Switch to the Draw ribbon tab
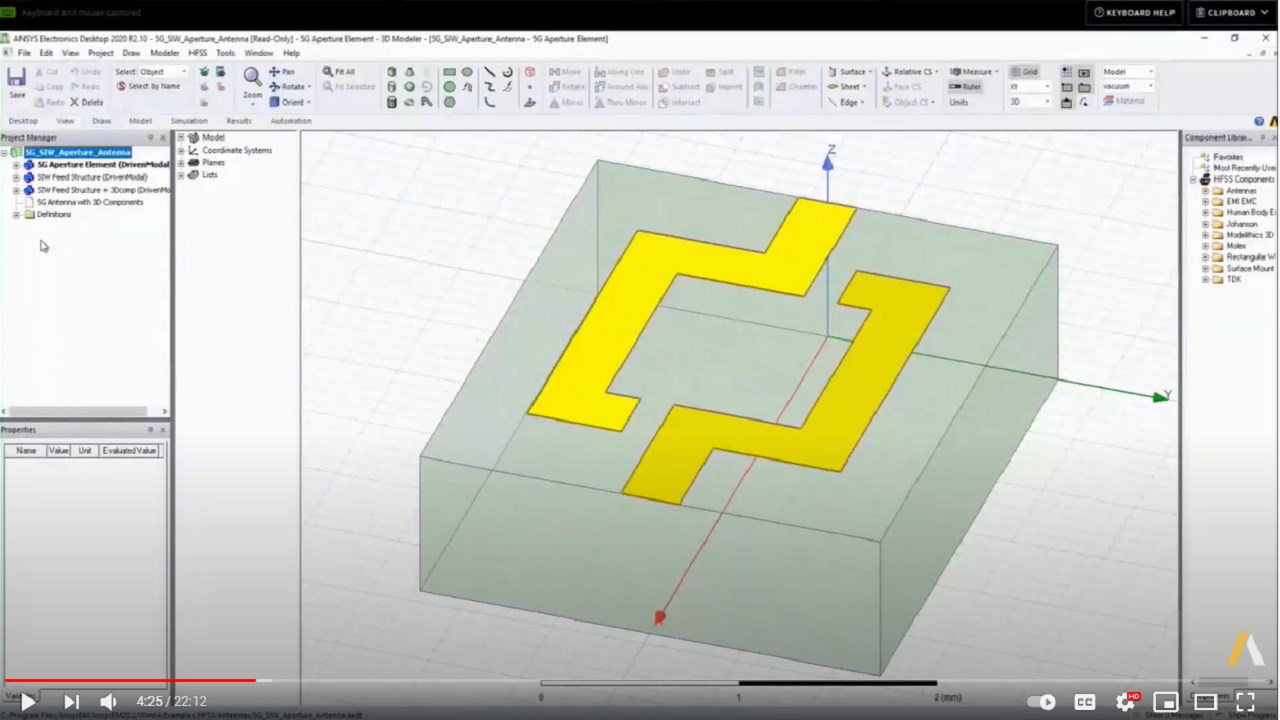 click(101, 121)
